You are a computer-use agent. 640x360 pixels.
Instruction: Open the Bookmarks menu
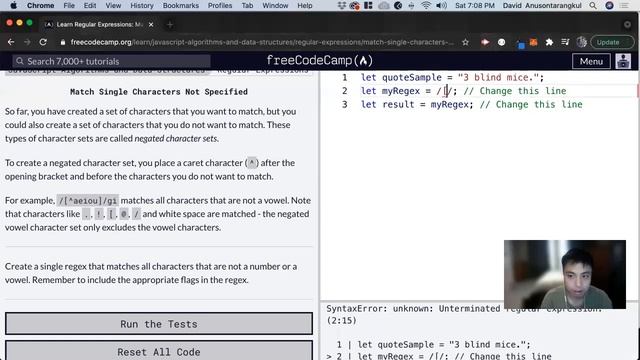pyautogui.click(x=181, y=5)
